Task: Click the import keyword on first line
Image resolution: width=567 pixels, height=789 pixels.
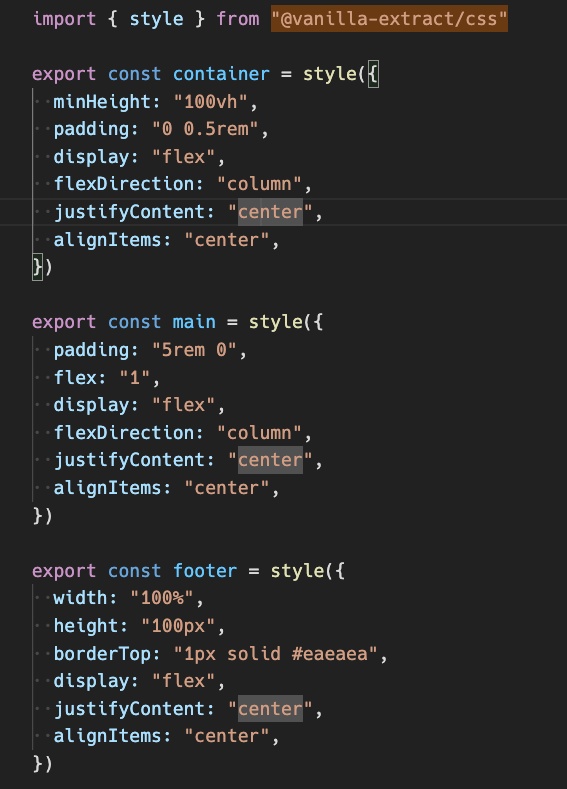Action: (64, 19)
